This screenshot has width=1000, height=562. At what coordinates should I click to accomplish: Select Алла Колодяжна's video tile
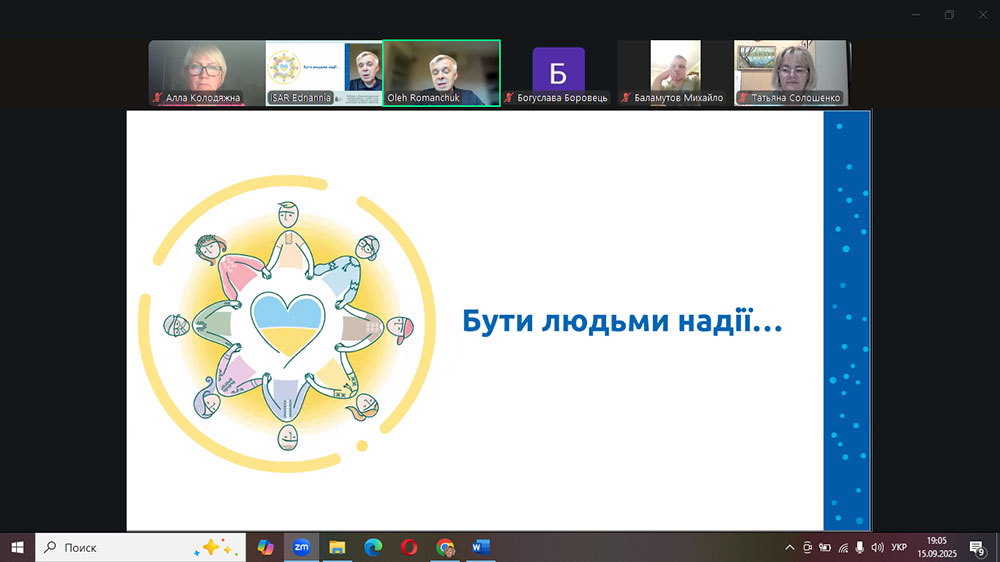(x=206, y=73)
